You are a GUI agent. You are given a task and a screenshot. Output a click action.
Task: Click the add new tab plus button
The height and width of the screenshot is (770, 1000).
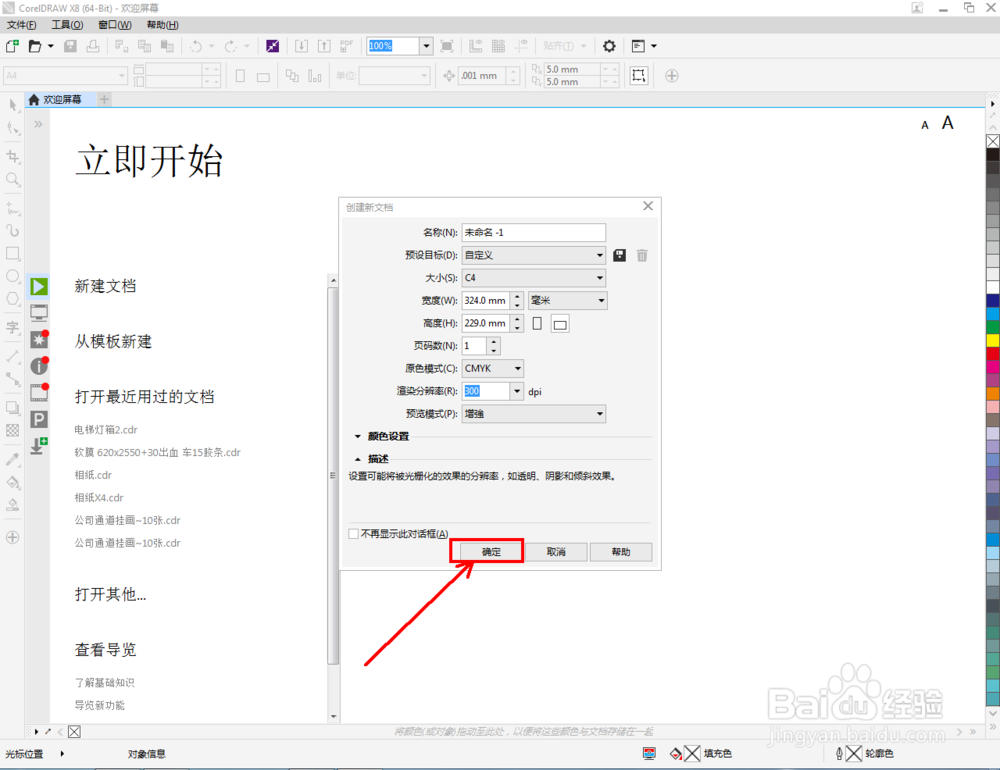tap(105, 100)
